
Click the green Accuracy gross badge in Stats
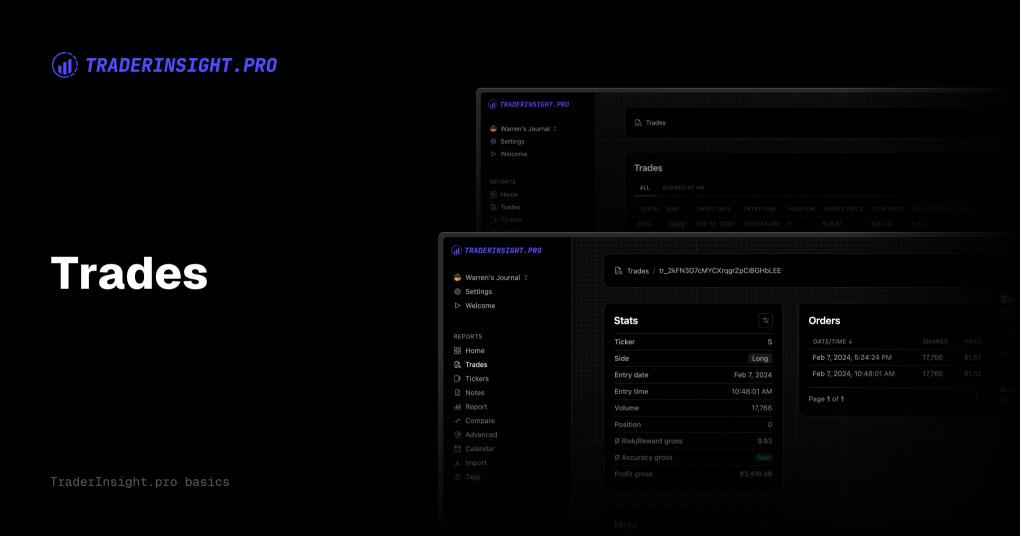point(763,458)
